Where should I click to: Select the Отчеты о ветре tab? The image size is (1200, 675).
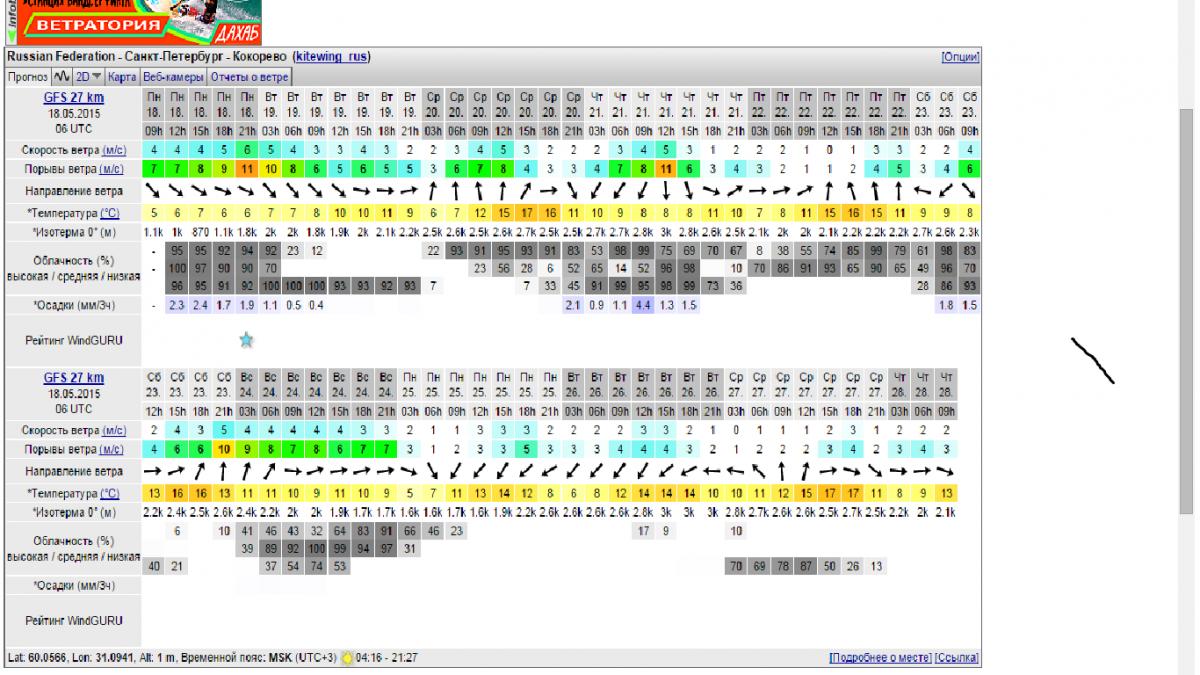pos(250,76)
